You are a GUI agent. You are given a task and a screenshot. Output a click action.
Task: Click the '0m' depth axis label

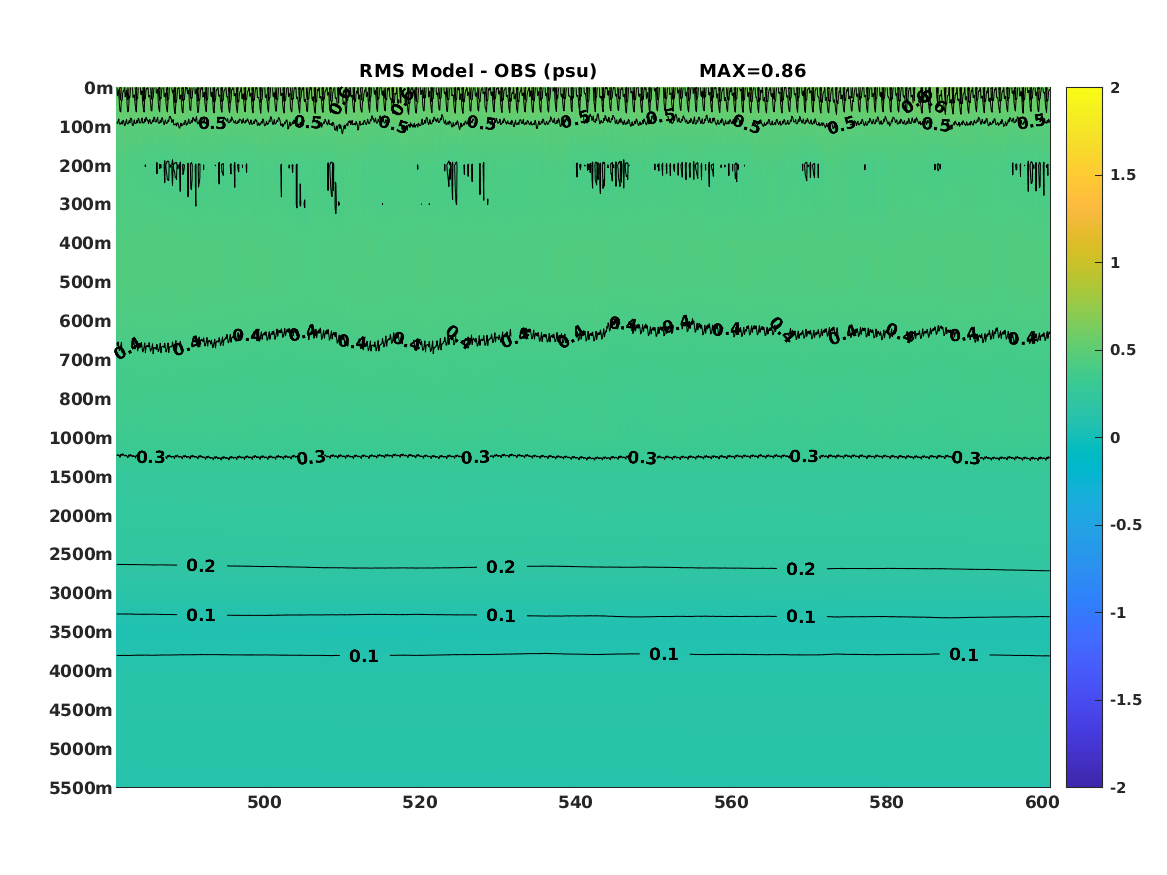(98, 89)
